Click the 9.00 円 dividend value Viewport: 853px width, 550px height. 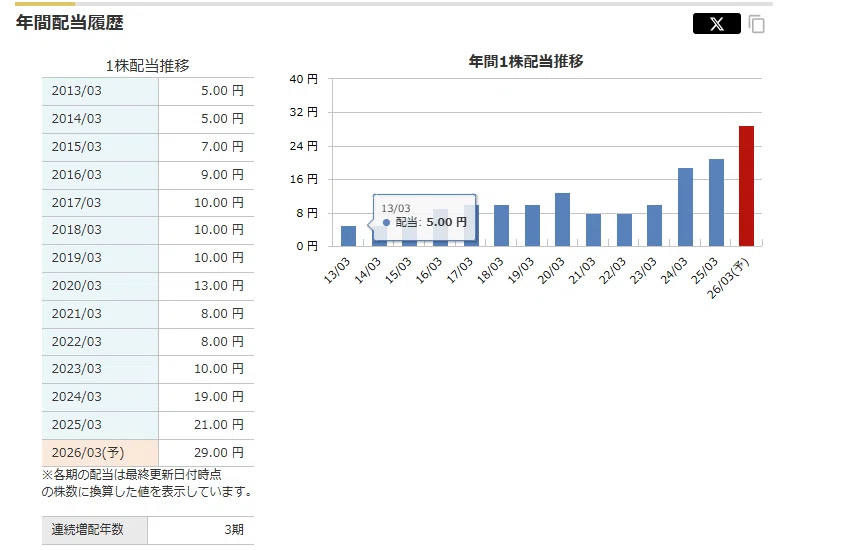coord(222,175)
